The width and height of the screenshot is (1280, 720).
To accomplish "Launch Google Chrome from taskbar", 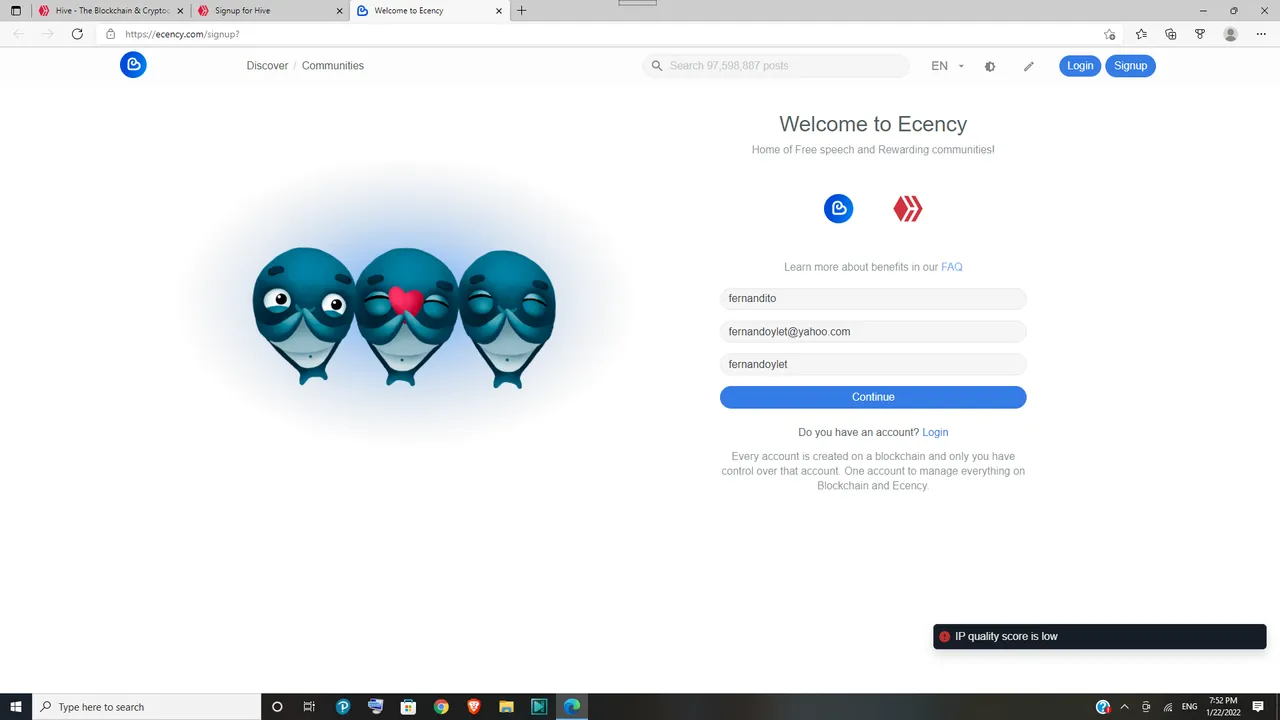I will (441, 706).
